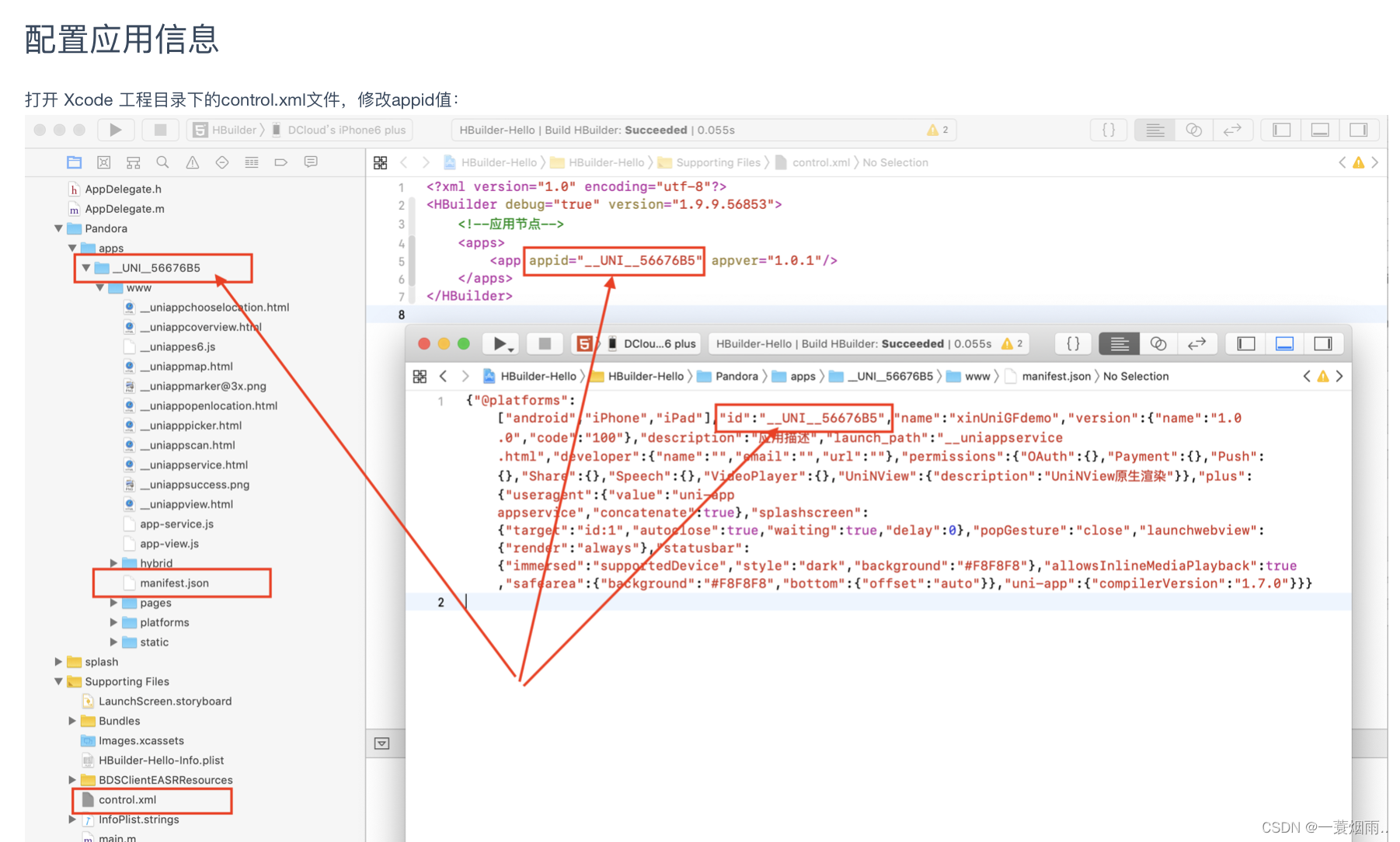Select HBuilder scheme in back window toolbar
Viewport: 1400px width, 842px height.
click(225, 130)
